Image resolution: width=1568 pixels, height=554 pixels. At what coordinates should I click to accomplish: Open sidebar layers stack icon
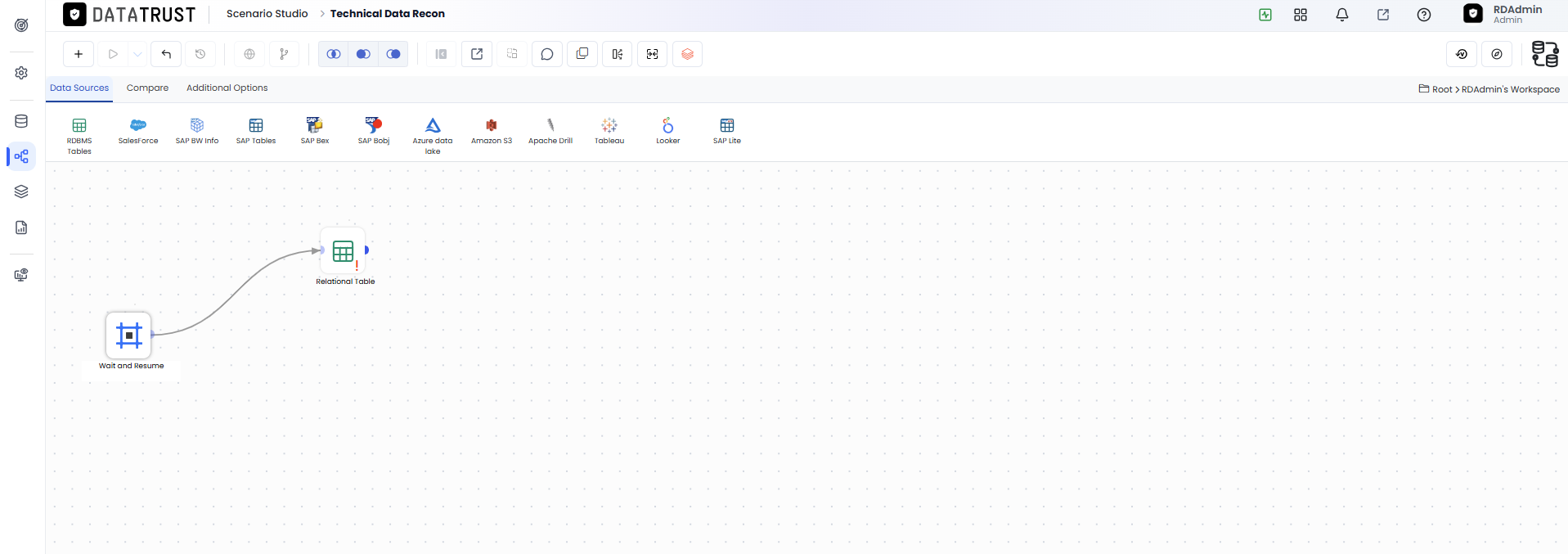tap(21, 191)
